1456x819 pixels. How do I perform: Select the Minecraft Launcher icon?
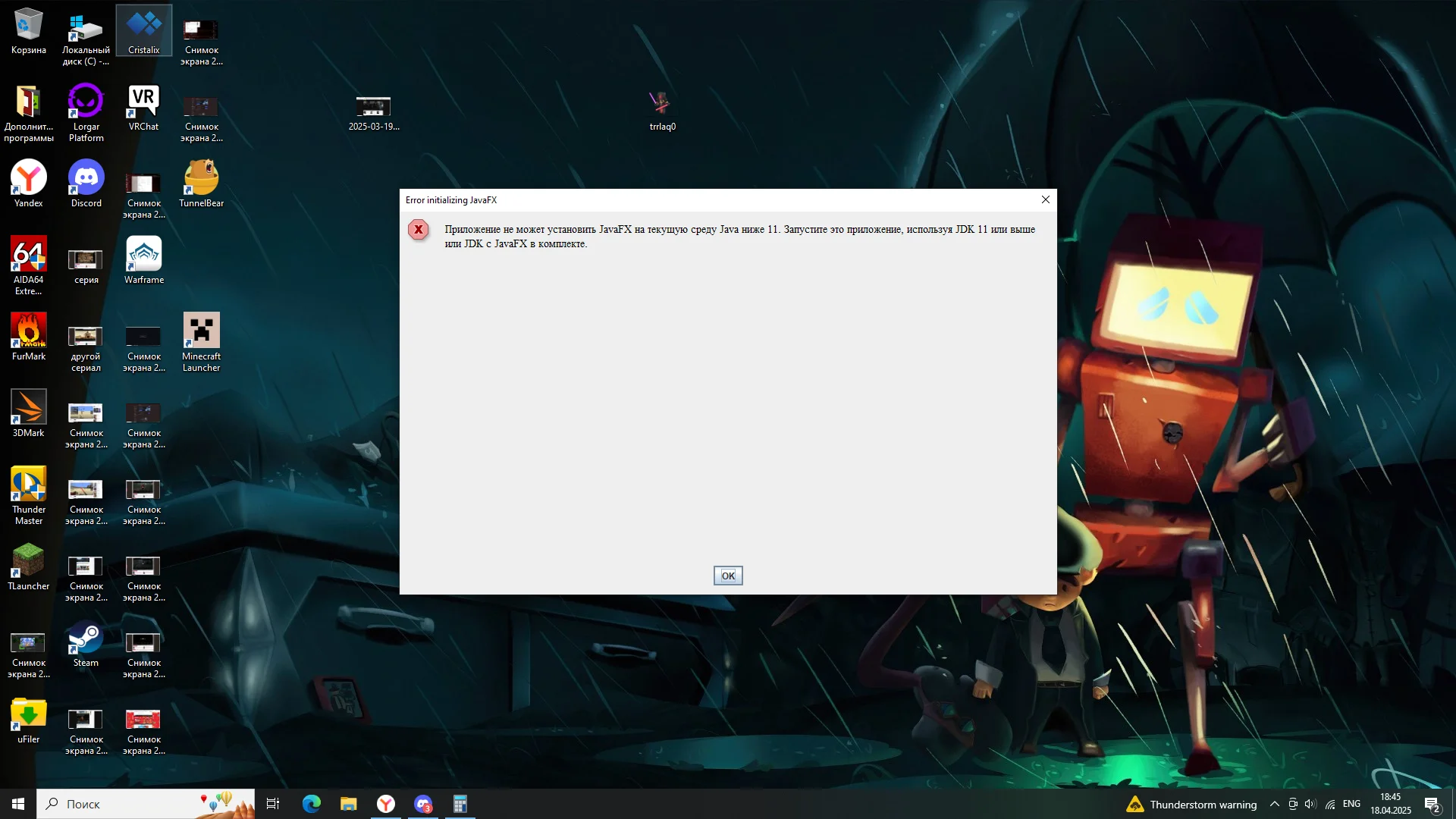click(x=202, y=343)
